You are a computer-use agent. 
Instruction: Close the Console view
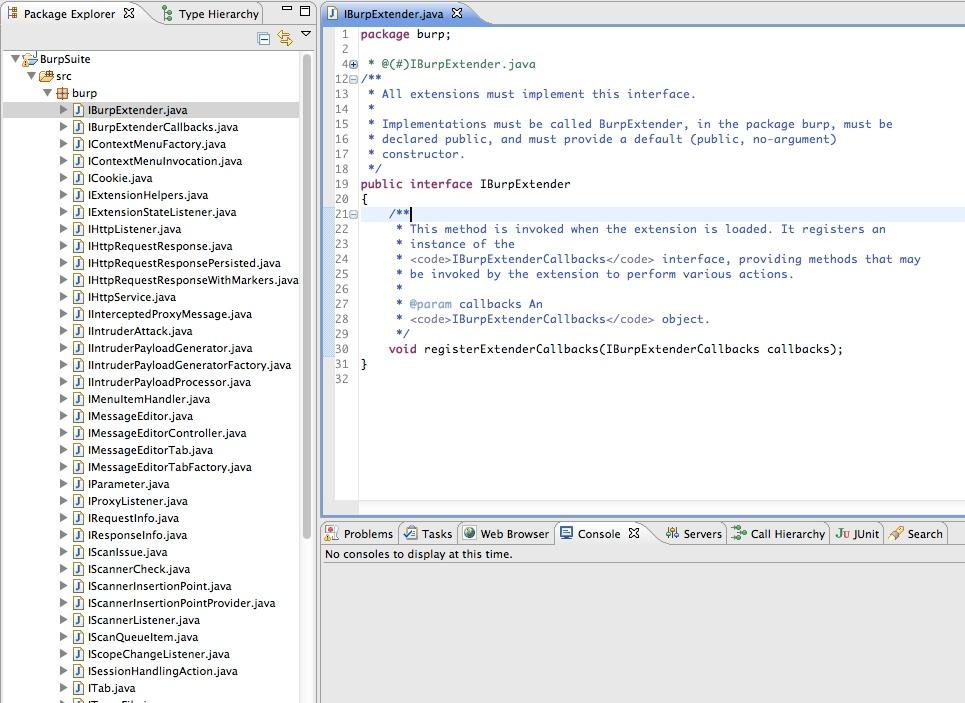pyautogui.click(x=633, y=534)
